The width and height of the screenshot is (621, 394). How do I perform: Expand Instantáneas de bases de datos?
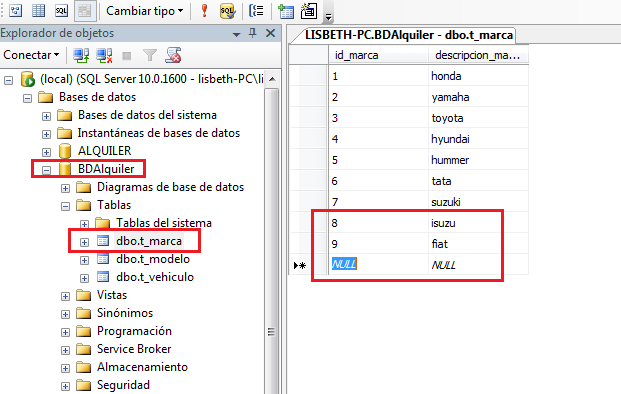(x=46, y=134)
